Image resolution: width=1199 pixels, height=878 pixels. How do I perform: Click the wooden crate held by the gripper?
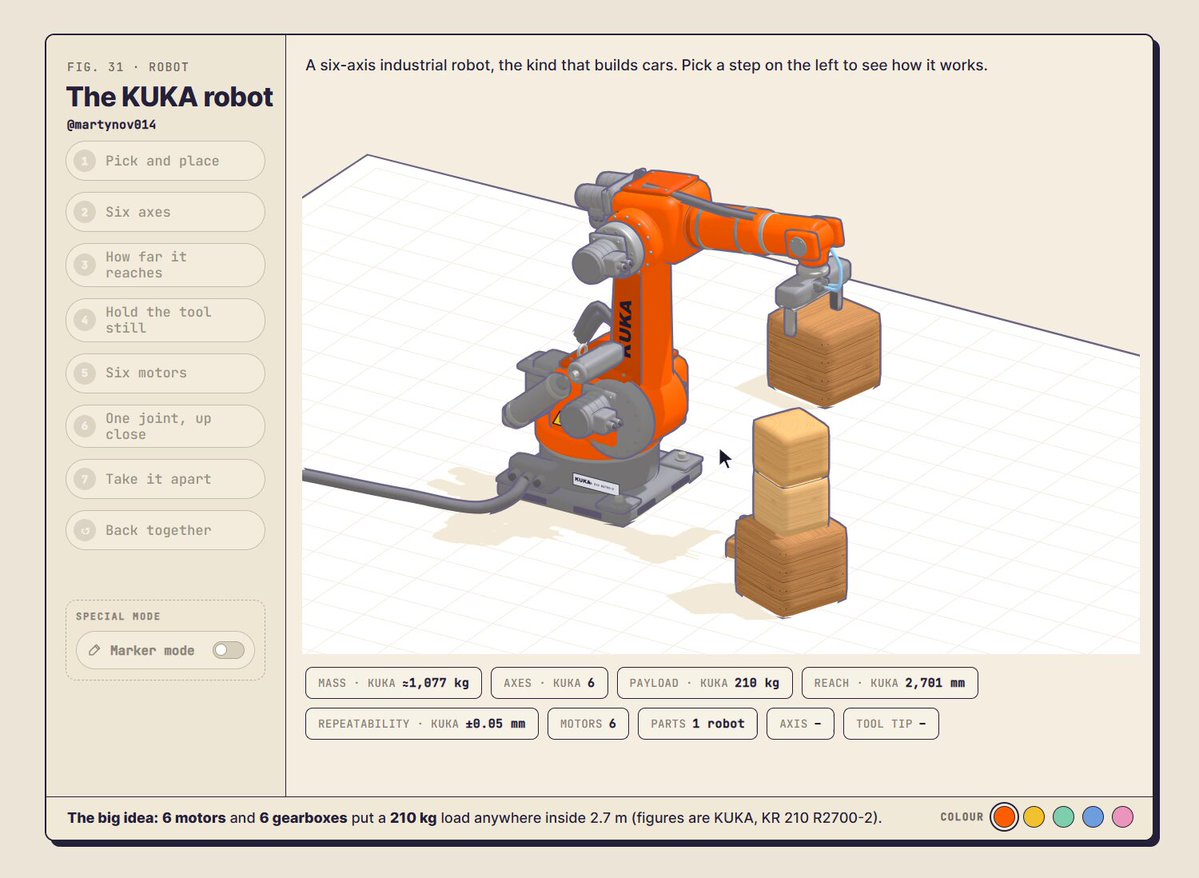coord(824,352)
